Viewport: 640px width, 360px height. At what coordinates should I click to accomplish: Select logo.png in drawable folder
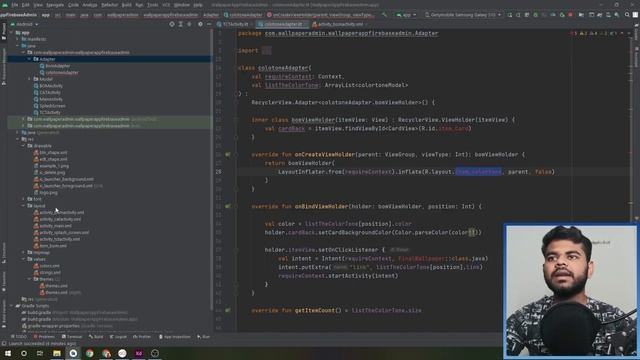point(48,193)
